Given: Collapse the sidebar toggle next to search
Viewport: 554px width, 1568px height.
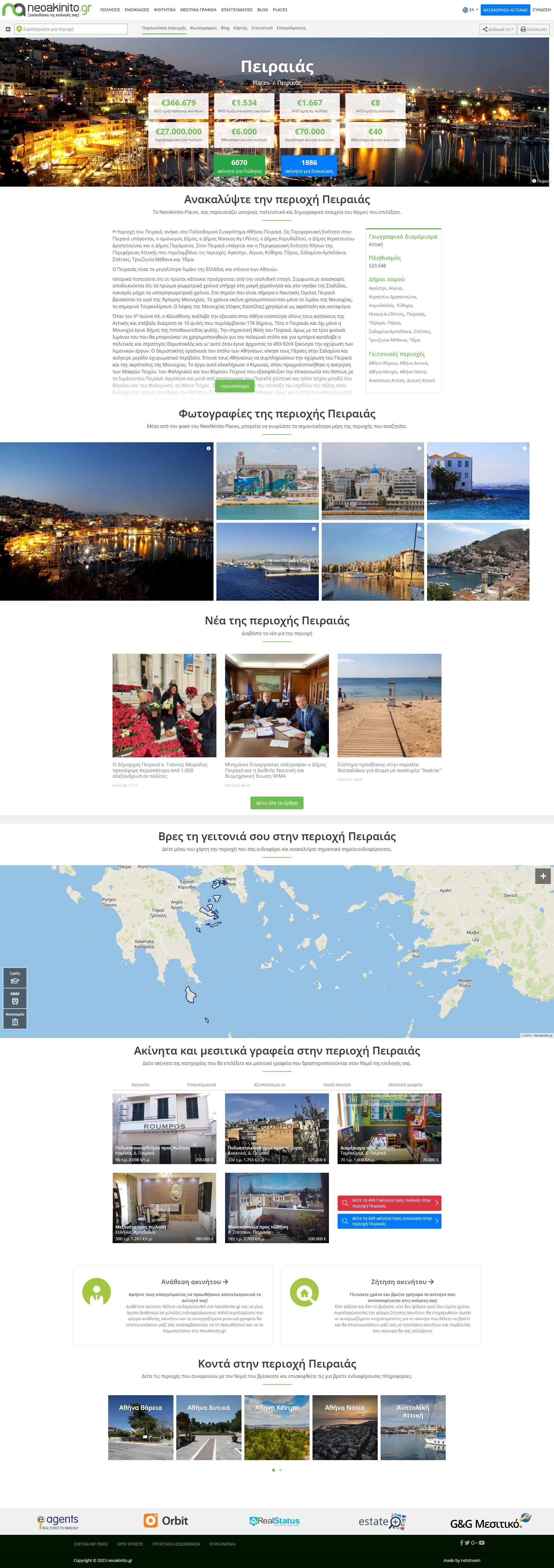Looking at the screenshot, I should click(8, 29).
